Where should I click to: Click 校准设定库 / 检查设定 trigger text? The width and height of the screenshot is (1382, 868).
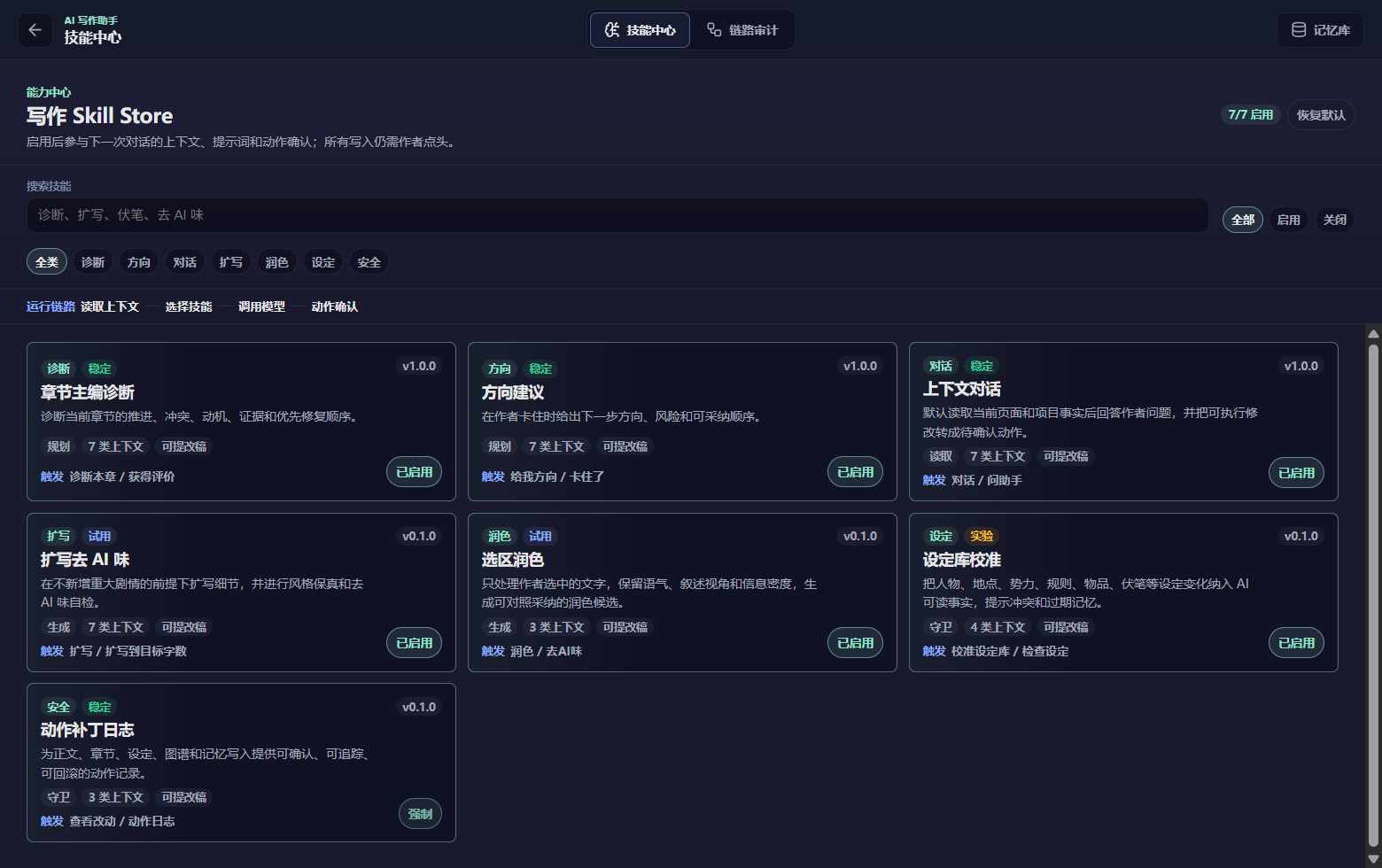[1010, 651]
